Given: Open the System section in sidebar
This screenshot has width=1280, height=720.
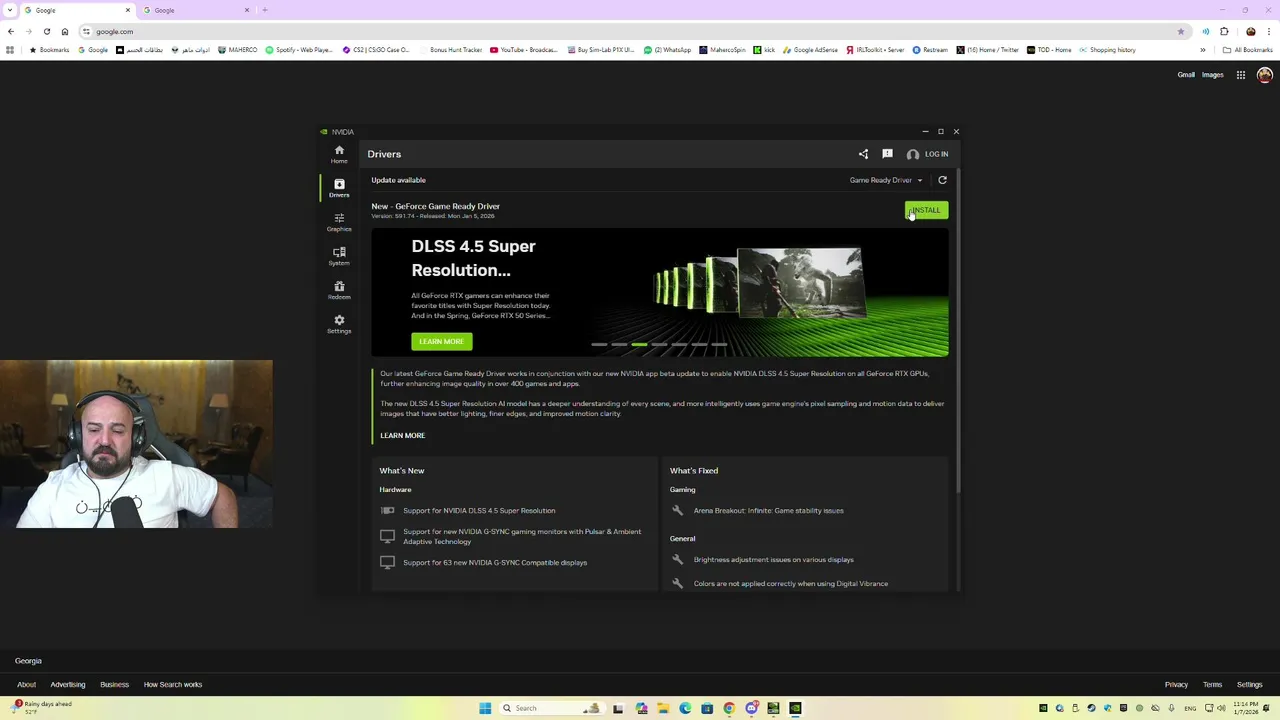Looking at the screenshot, I should (339, 256).
